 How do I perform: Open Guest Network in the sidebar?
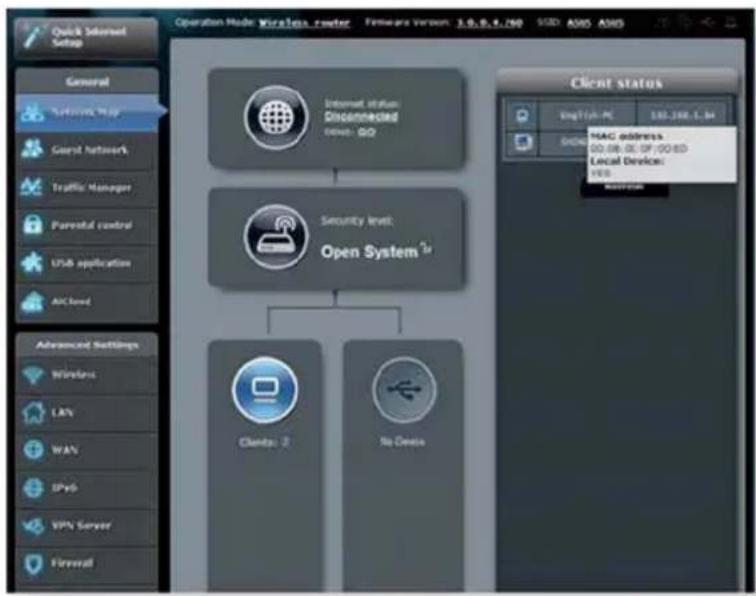(x=87, y=150)
